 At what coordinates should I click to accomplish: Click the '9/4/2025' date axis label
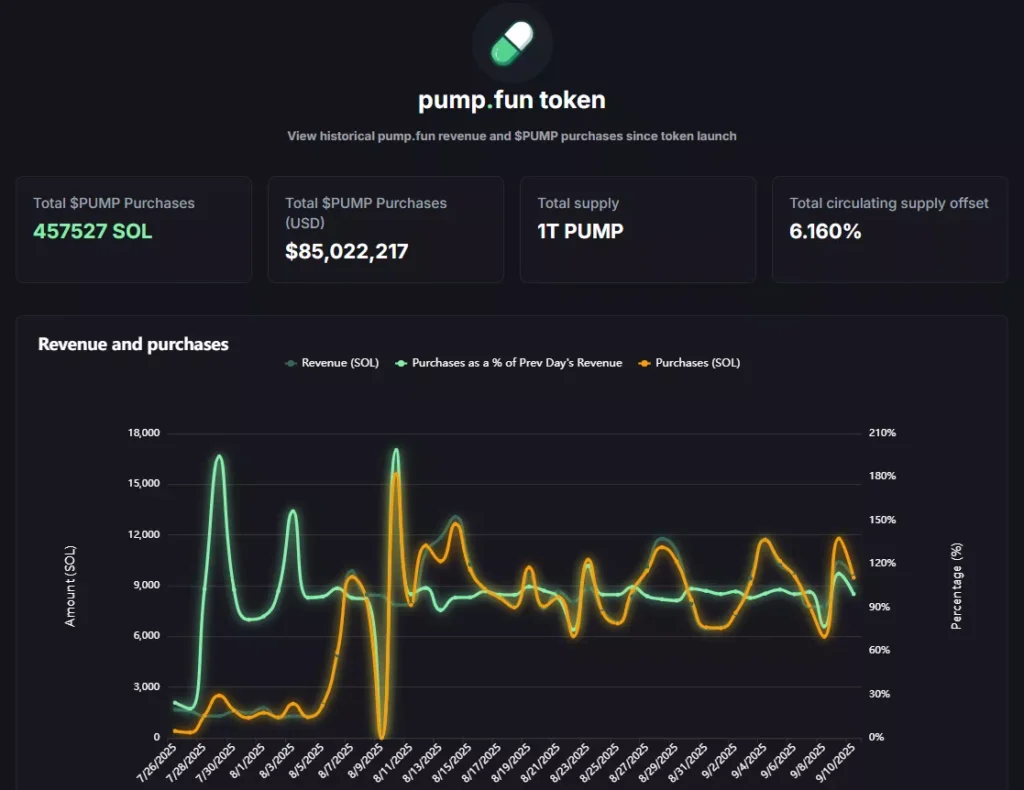click(x=748, y=761)
